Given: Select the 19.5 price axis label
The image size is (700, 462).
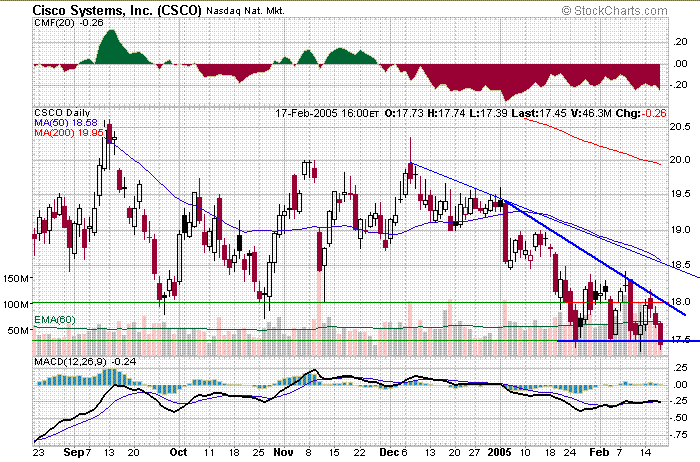Looking at the screenshot, I should [680, 194].
